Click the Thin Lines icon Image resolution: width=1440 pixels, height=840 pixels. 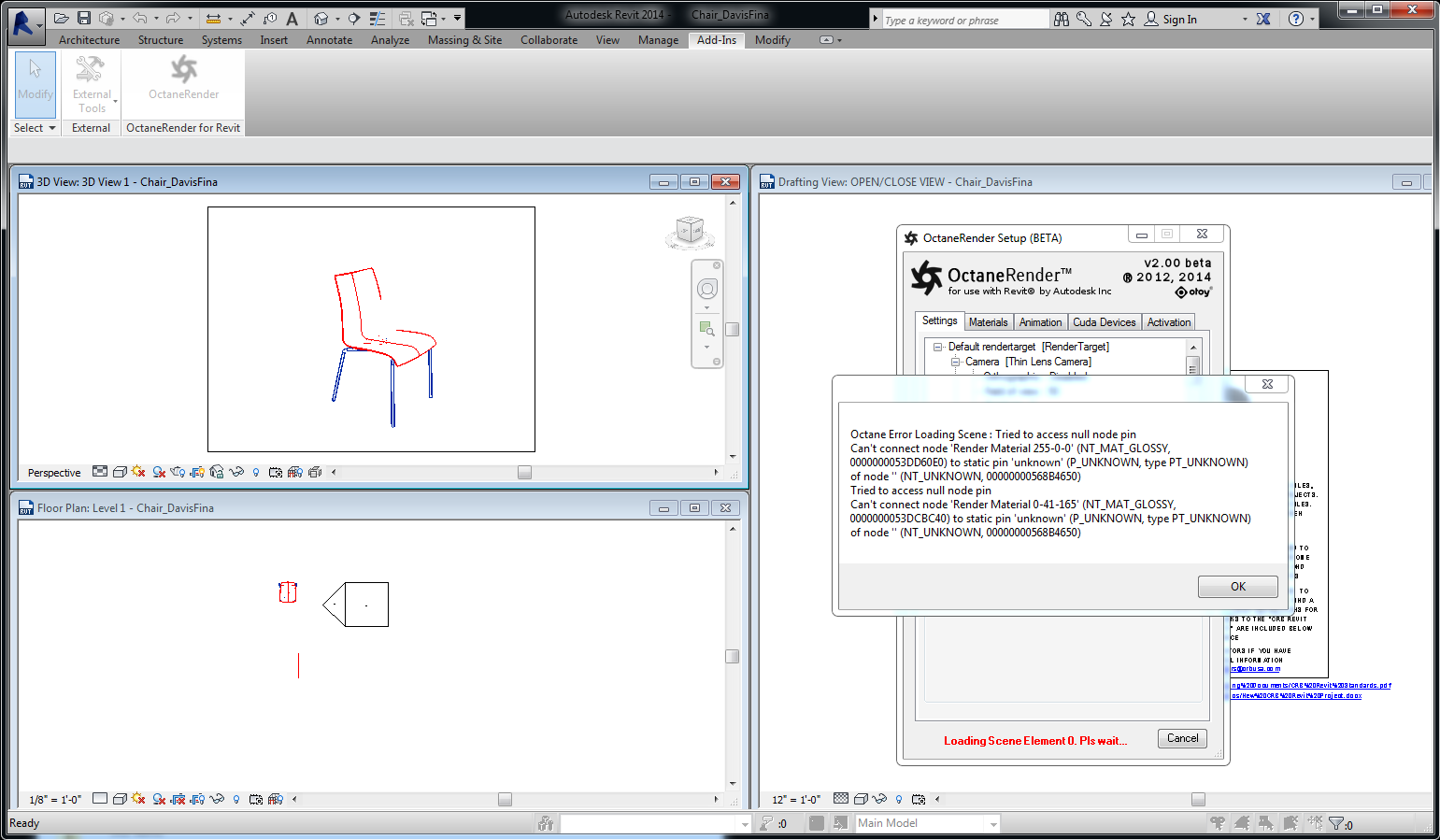[378, 19]
